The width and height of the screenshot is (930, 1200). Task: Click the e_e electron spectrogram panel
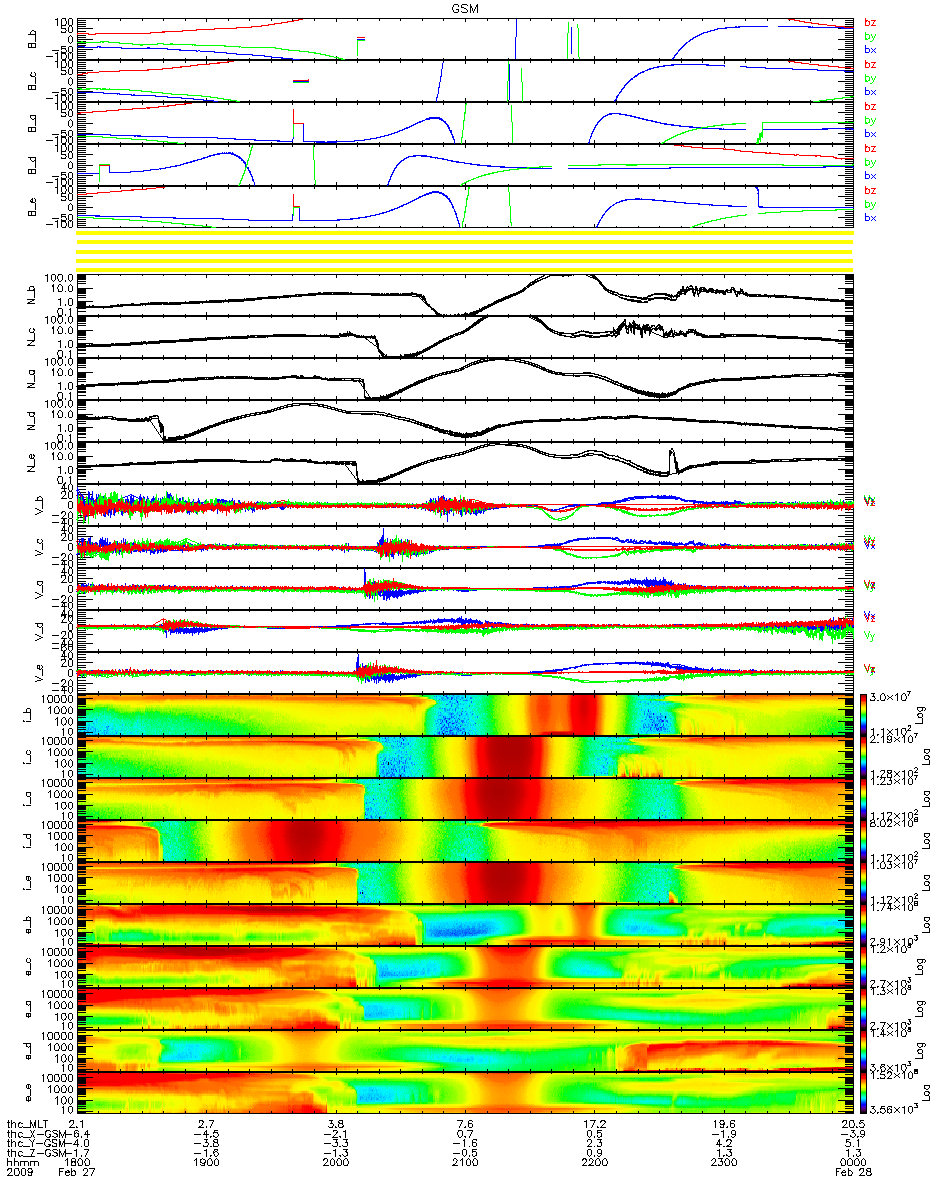[x=465, y=1092]
